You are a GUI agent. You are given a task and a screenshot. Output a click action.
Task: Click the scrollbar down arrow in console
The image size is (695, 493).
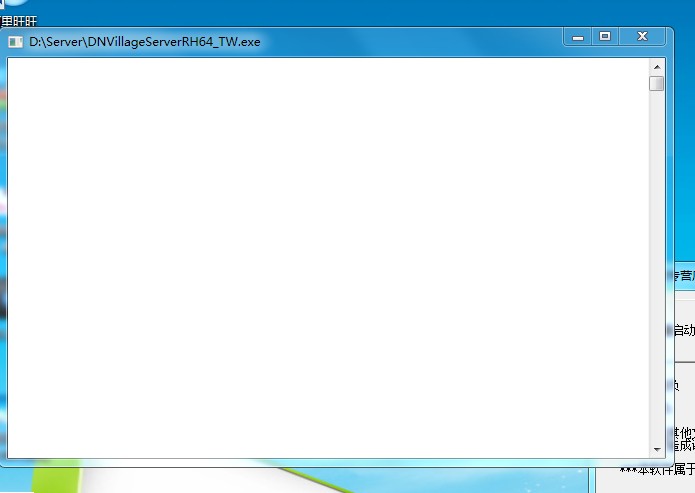(x=657, y=450)
